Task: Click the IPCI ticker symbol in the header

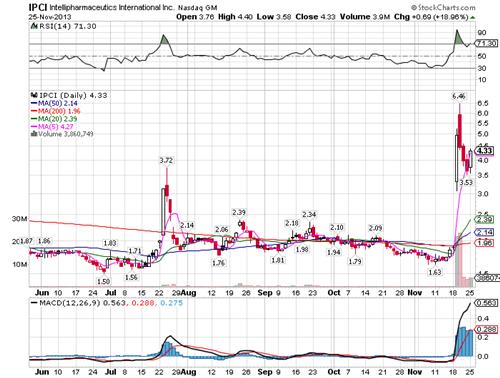Action: coord(38,7)
